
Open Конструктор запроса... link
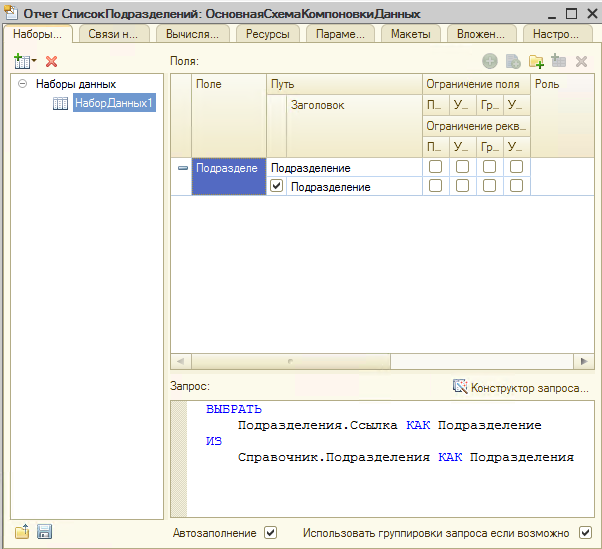pos(530,387)
